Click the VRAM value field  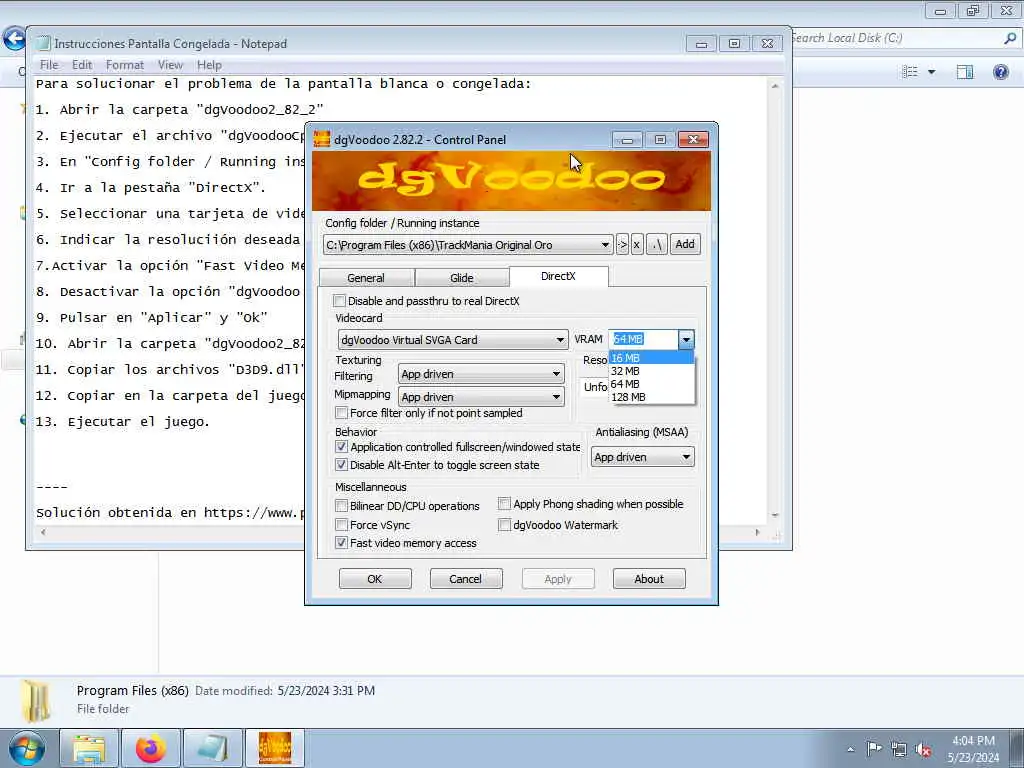point(644,340)
